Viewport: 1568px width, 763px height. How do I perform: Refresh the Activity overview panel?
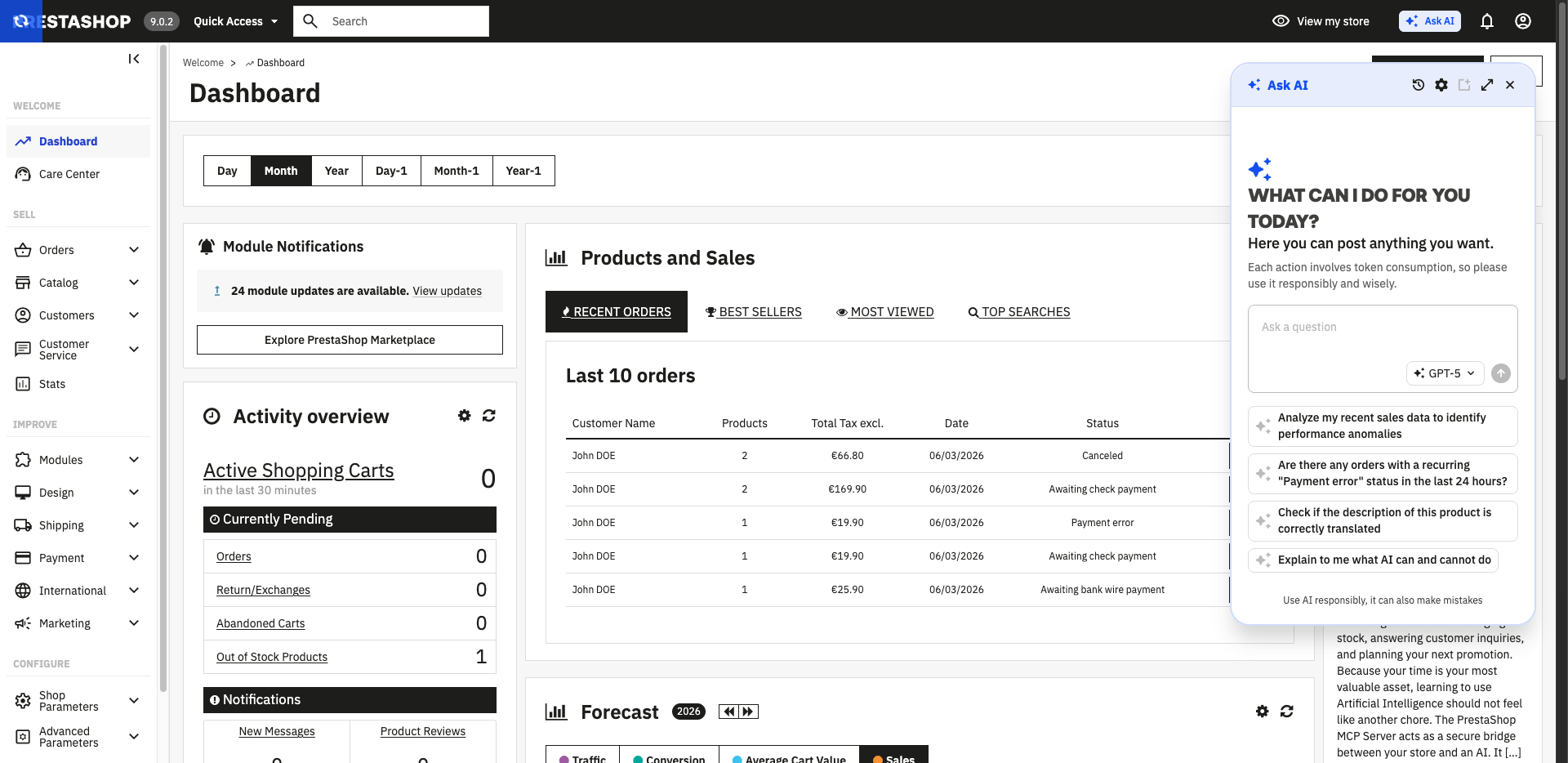tap(489, 416)
